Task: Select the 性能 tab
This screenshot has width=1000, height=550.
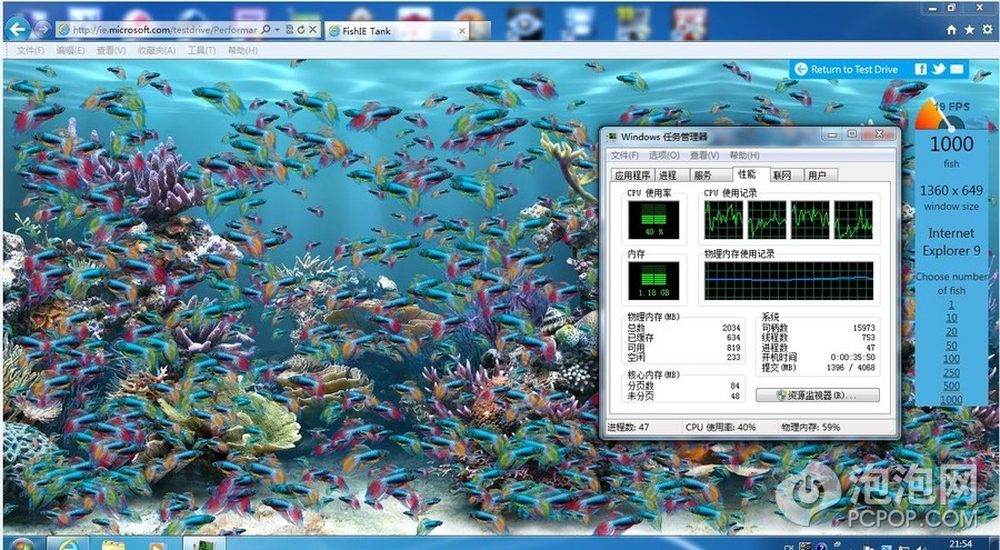Action: tap(751, 174)
